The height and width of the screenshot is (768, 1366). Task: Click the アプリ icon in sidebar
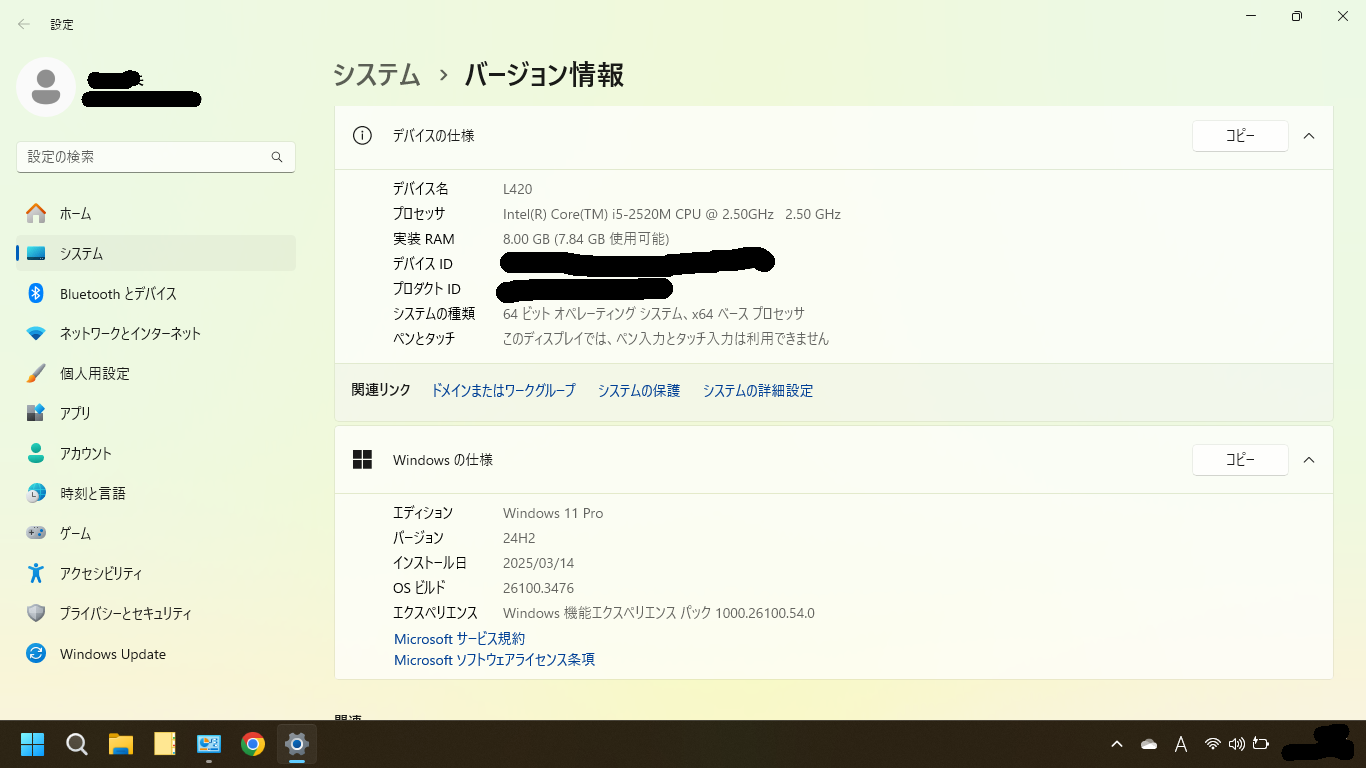36,413
